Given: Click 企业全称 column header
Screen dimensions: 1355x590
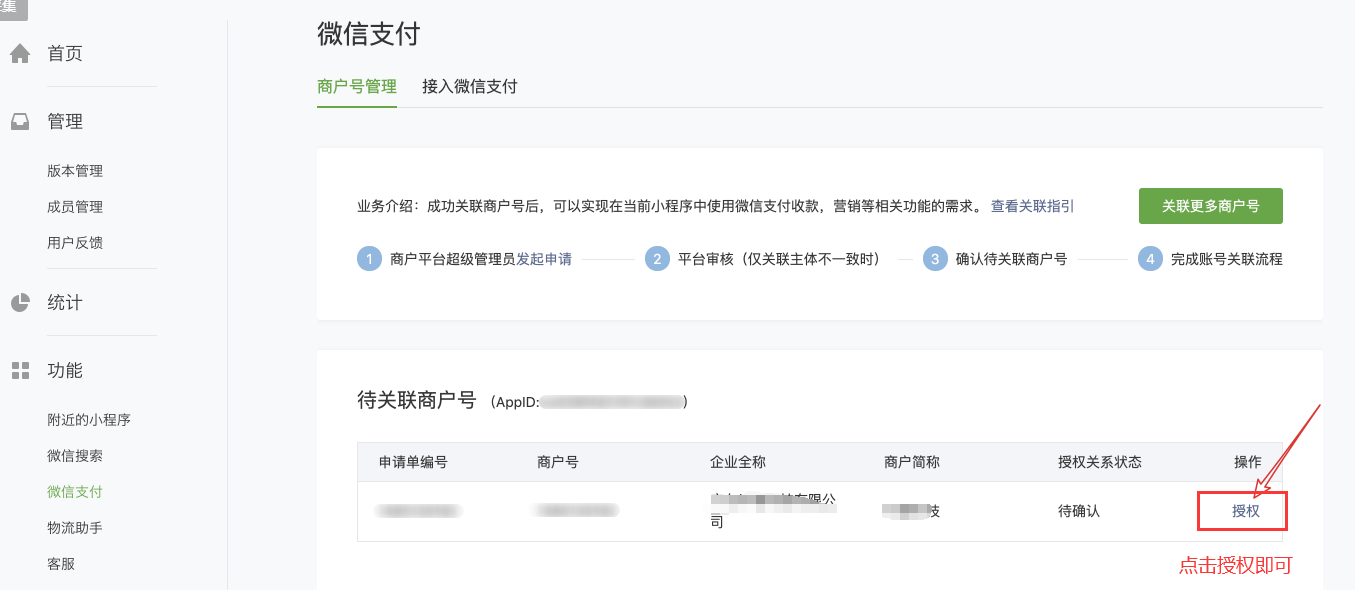Looking at the screenshot, I should [738, 462].
